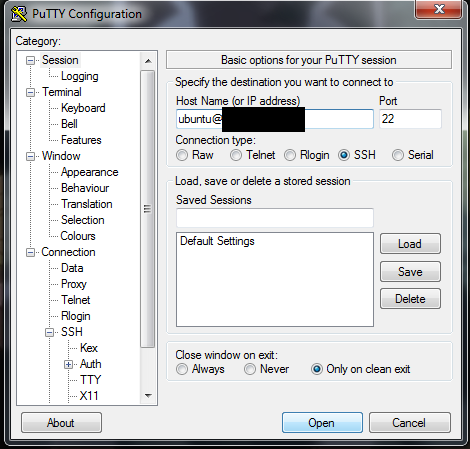Collapse the SSH tree node
The height and width of the screenshot is (449, 470).
49,332
